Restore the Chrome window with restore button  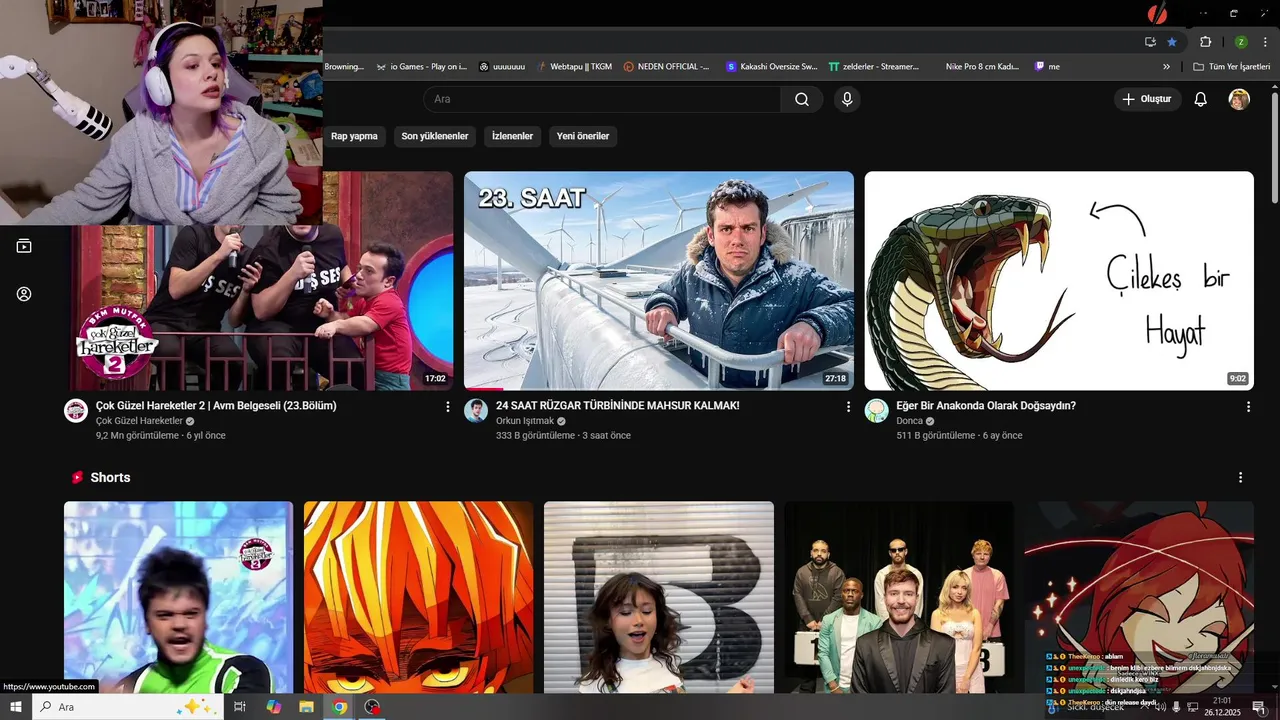[x=1233, y=13]
